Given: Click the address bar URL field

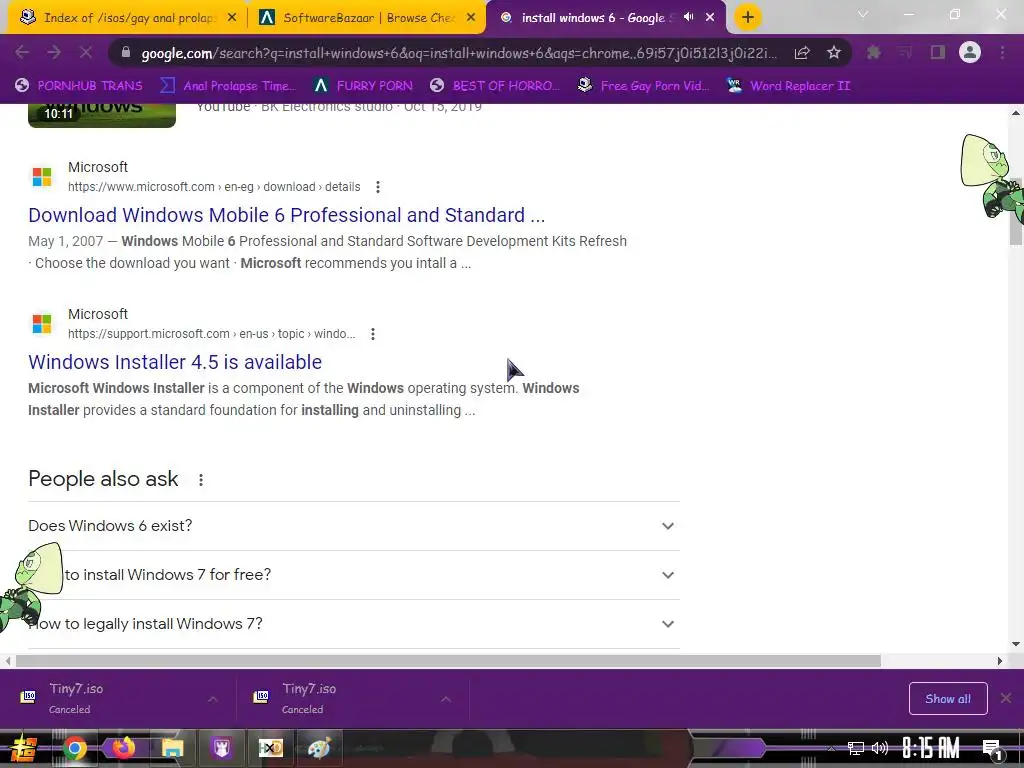Looking at the screenshot, I should 457,53.
